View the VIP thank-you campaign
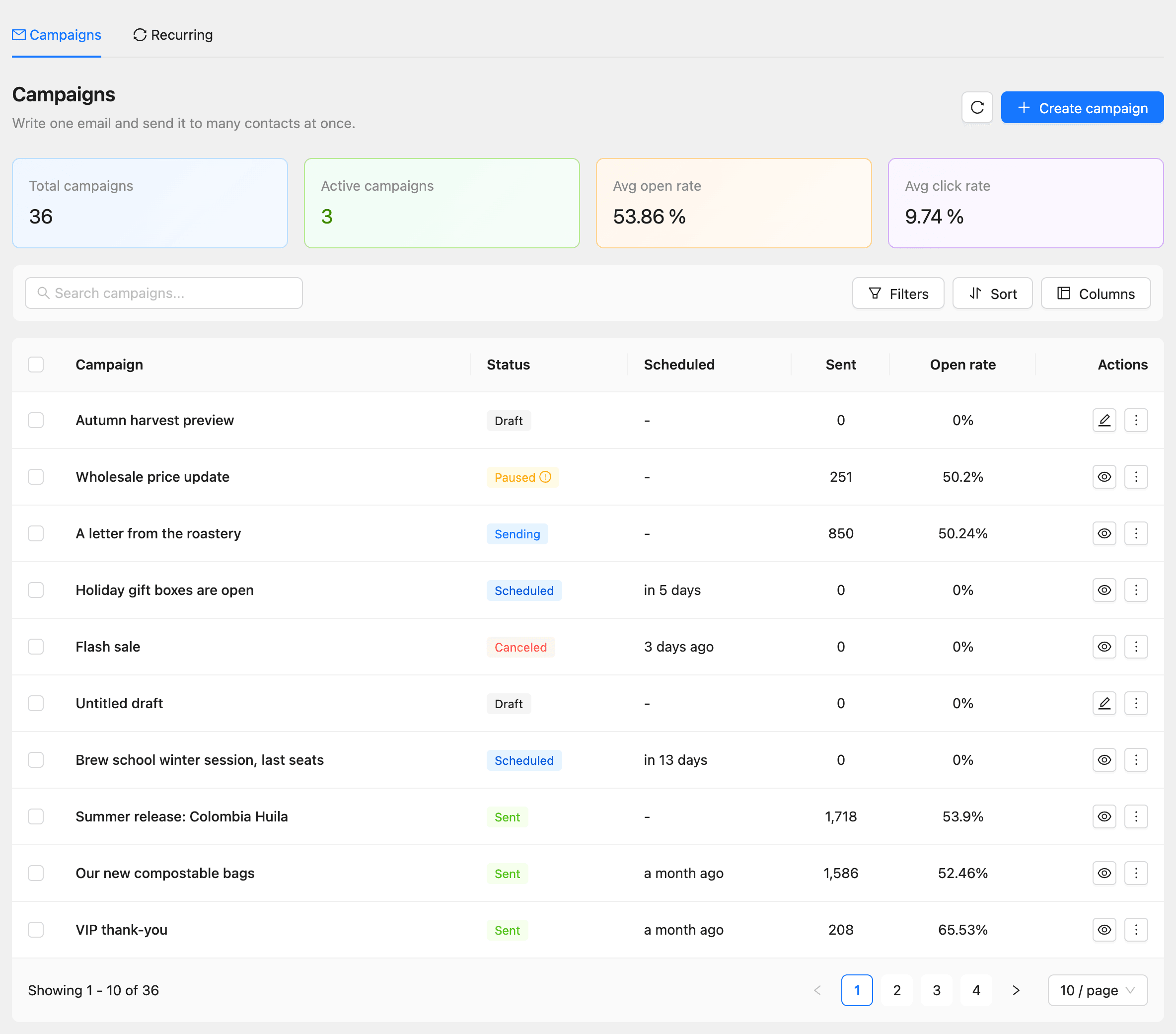 pyautogui.click(x=1104, y=930)
